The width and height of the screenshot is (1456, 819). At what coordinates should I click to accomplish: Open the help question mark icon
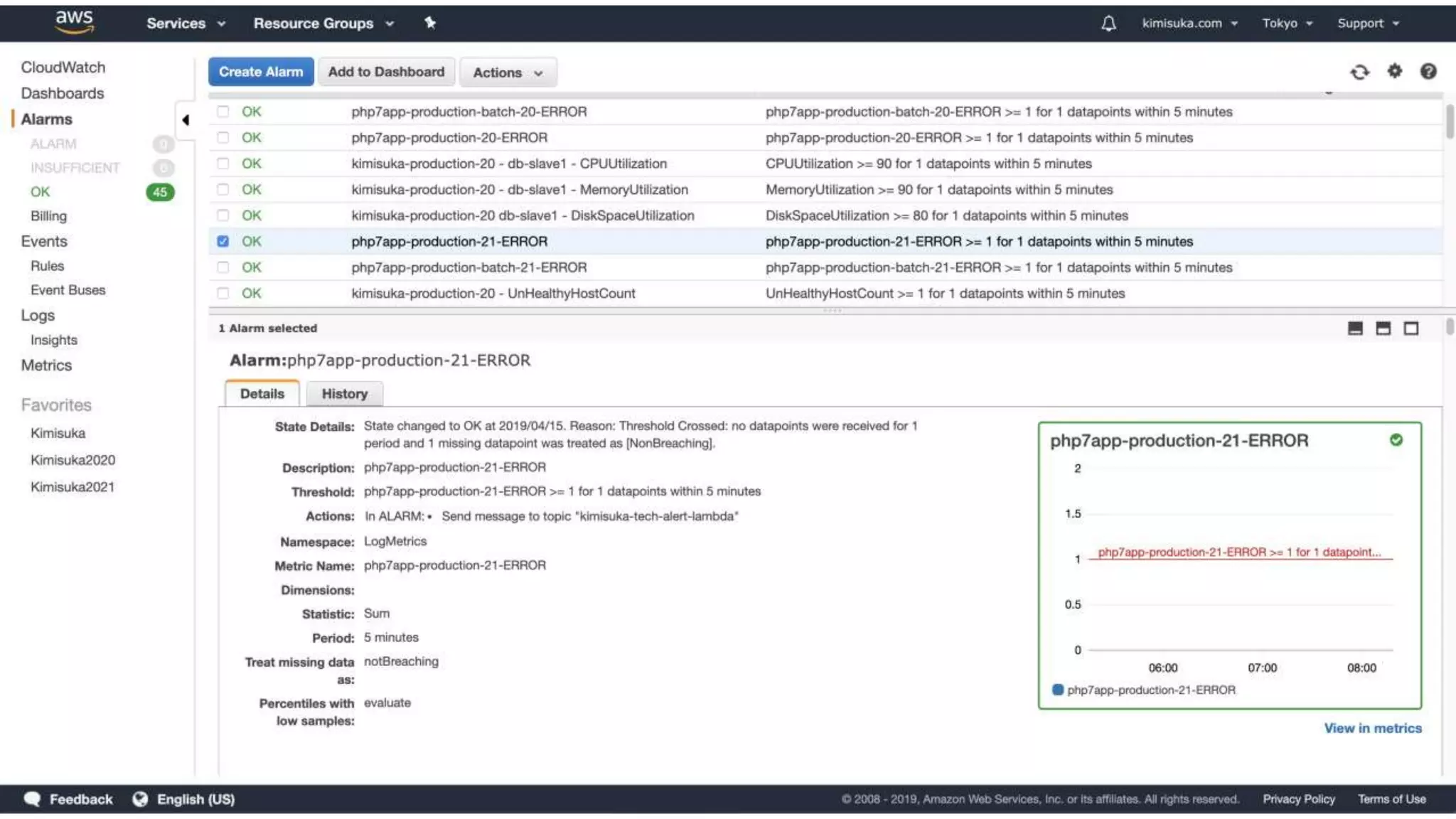tap(1428, 71)
